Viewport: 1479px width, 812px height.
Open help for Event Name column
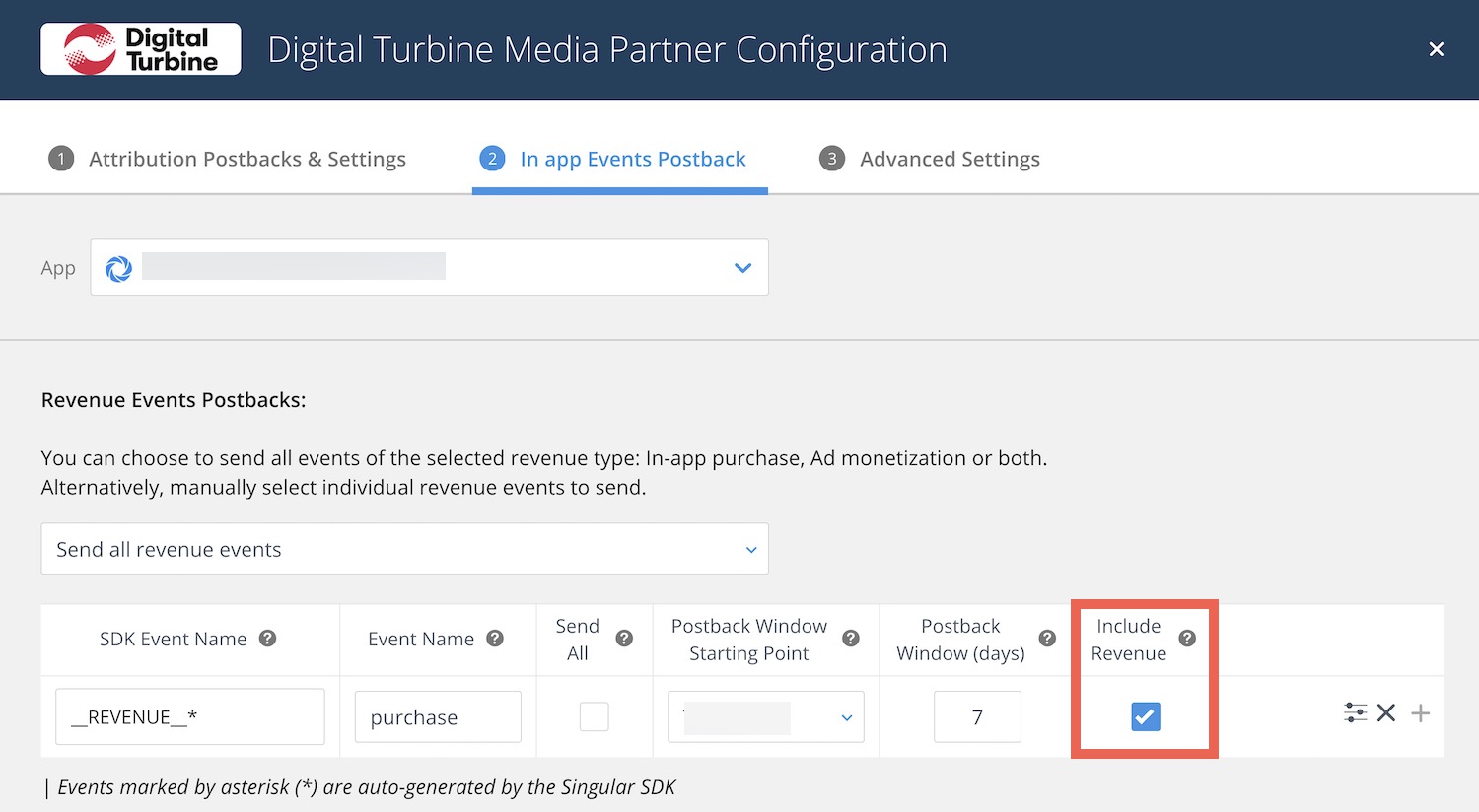click(495, 639)
